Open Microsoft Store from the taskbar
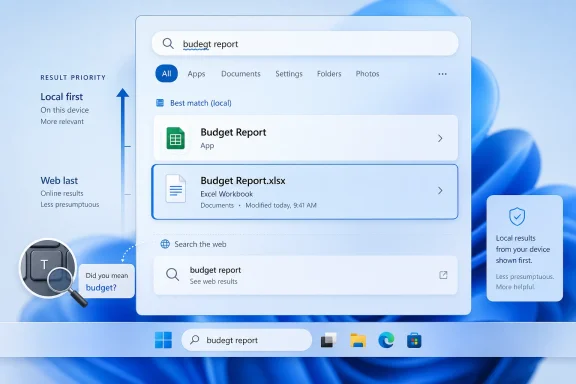This screenshot has height=384, width=576. pos(414,340)
